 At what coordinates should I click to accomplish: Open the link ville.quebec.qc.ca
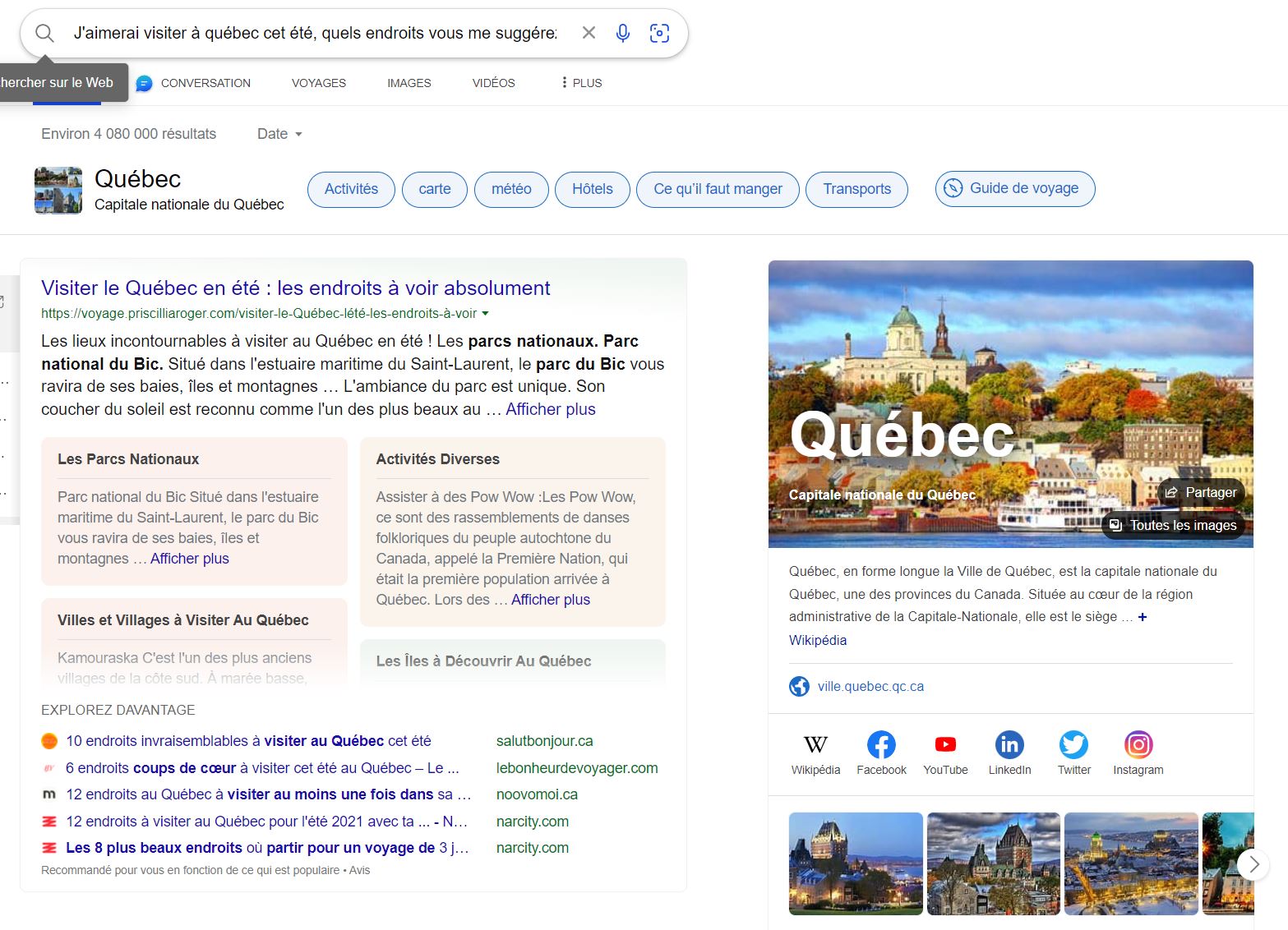pyautogui.click(x=870, y=686)
